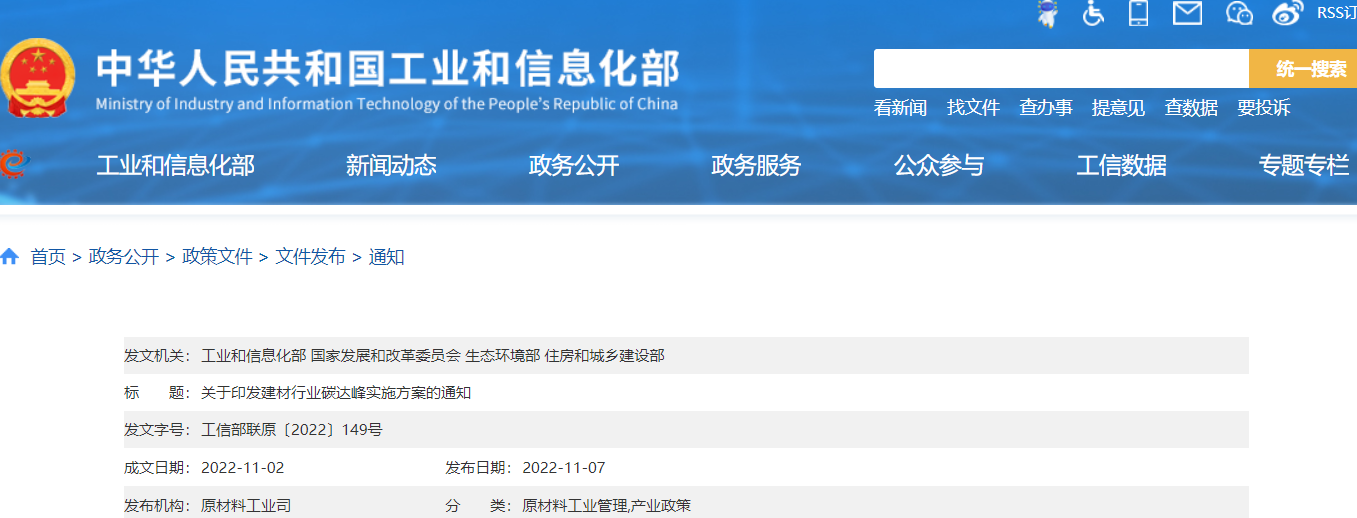Viewport: 1357px width, 518px height.
Task: Click the red gear MIIT logo icon
Action: click(x=10, y=165)
